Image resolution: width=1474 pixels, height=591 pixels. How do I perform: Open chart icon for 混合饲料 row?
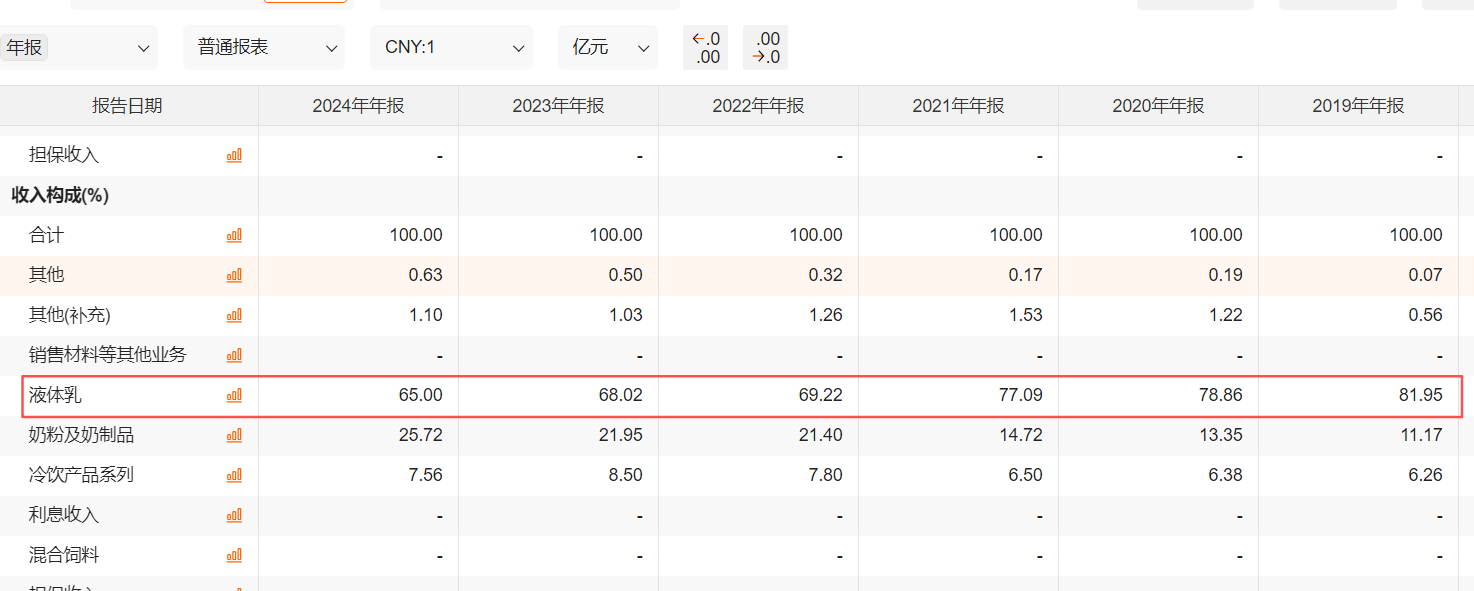234,555
